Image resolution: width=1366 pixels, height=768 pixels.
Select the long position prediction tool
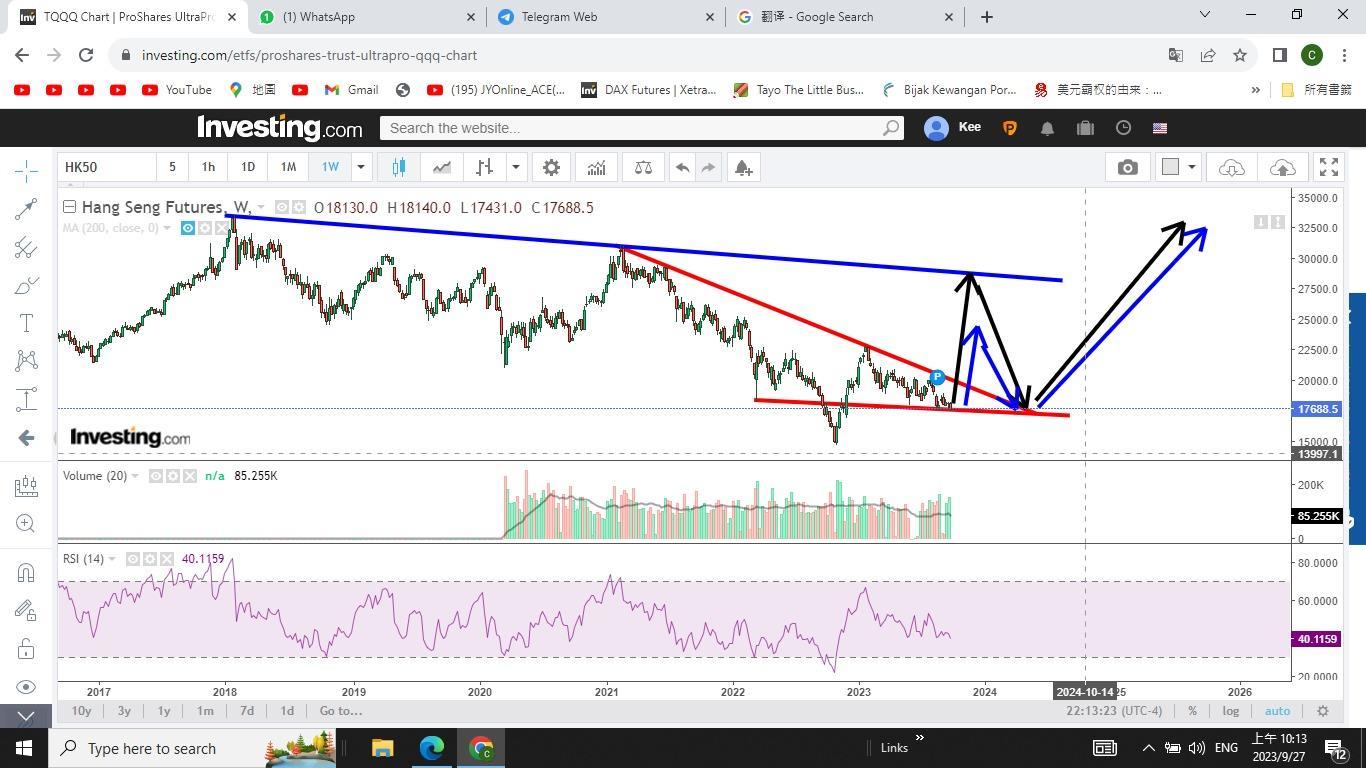pyautogui.click(x=26, y=399)
